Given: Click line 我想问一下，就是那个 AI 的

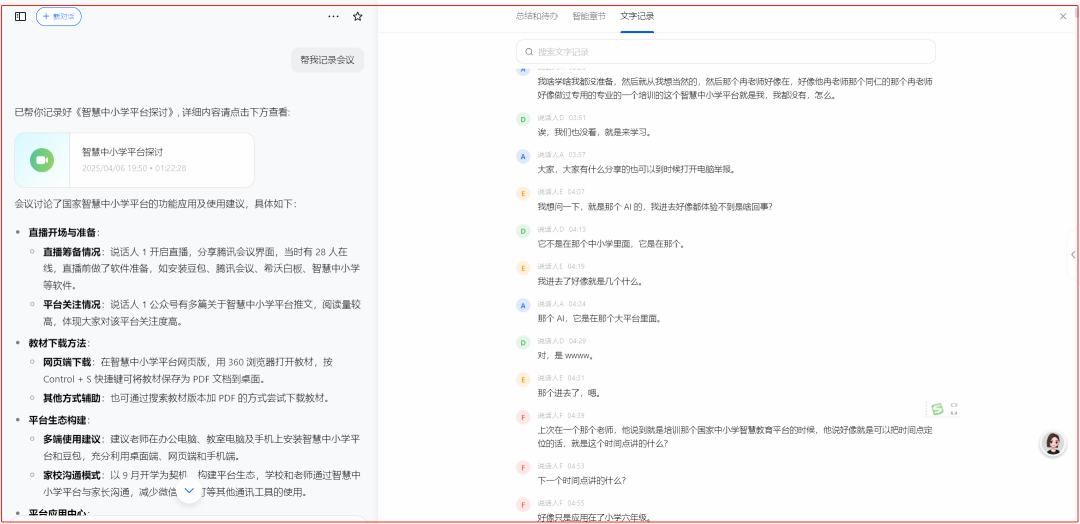Looking at the screenshot, I should tap(654, 206).
